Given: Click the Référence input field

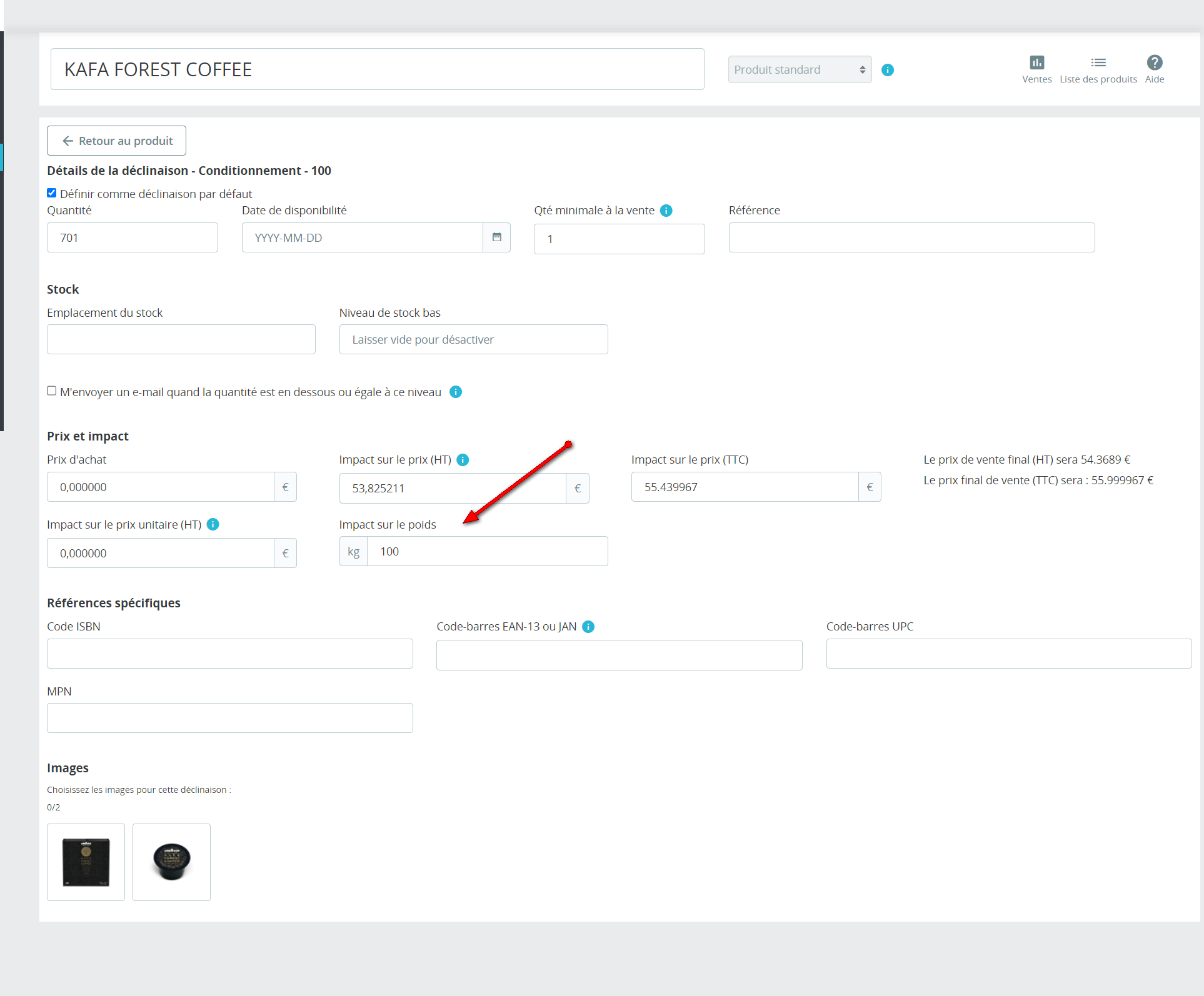Looking at the screenshot, I should 911,237.
